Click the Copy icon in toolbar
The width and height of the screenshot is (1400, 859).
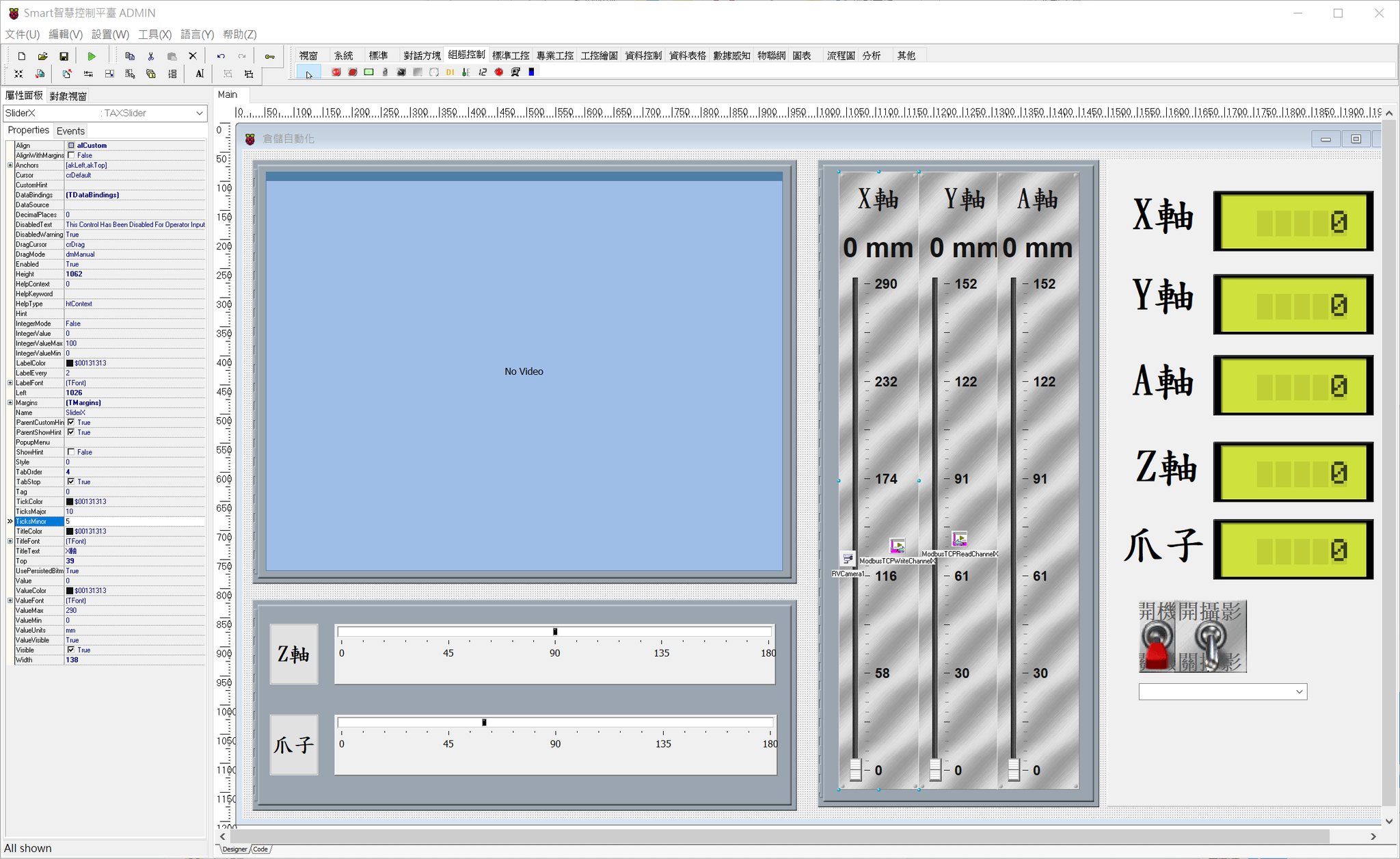(130, 56)
